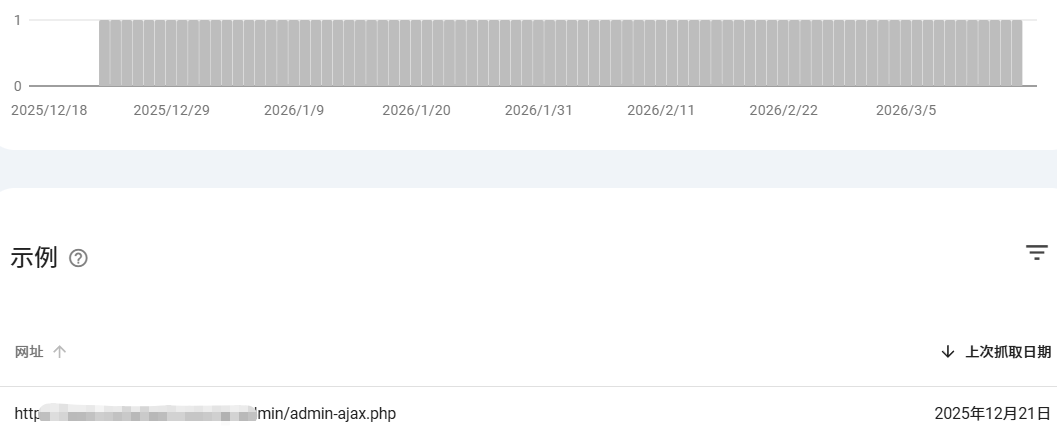This screenshot has width=1057, height=439.
Task: Click the y-axis value 0 label
Action: 18,86
